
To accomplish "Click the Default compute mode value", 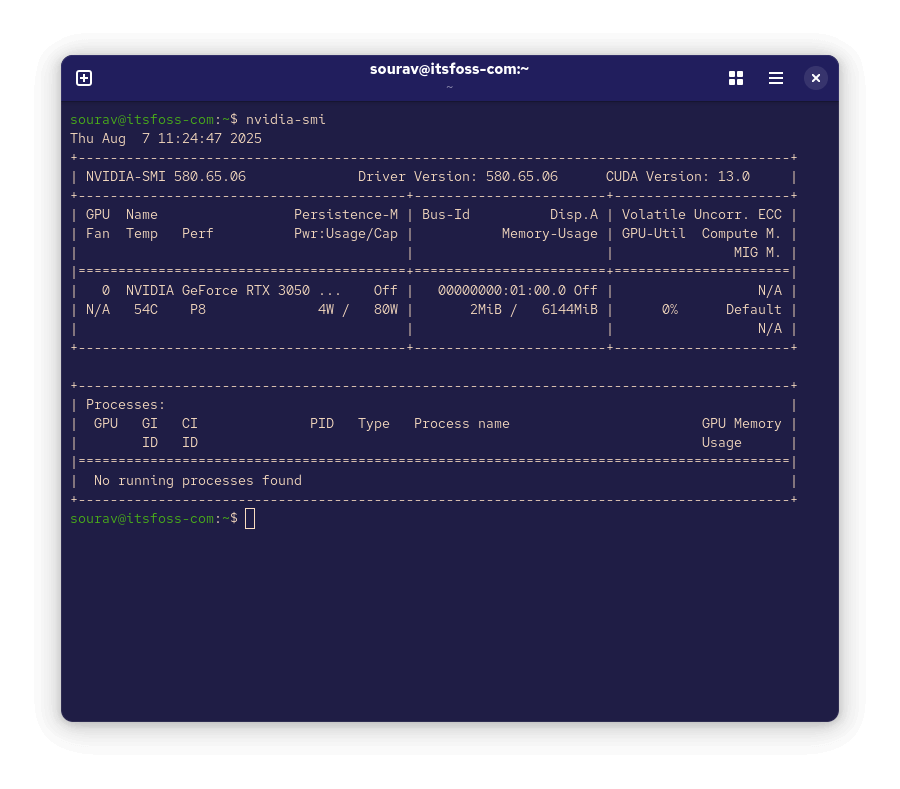I will click(753, 310).
